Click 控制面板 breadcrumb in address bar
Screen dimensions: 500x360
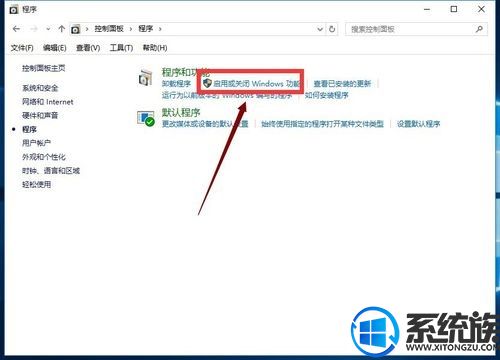109,29
